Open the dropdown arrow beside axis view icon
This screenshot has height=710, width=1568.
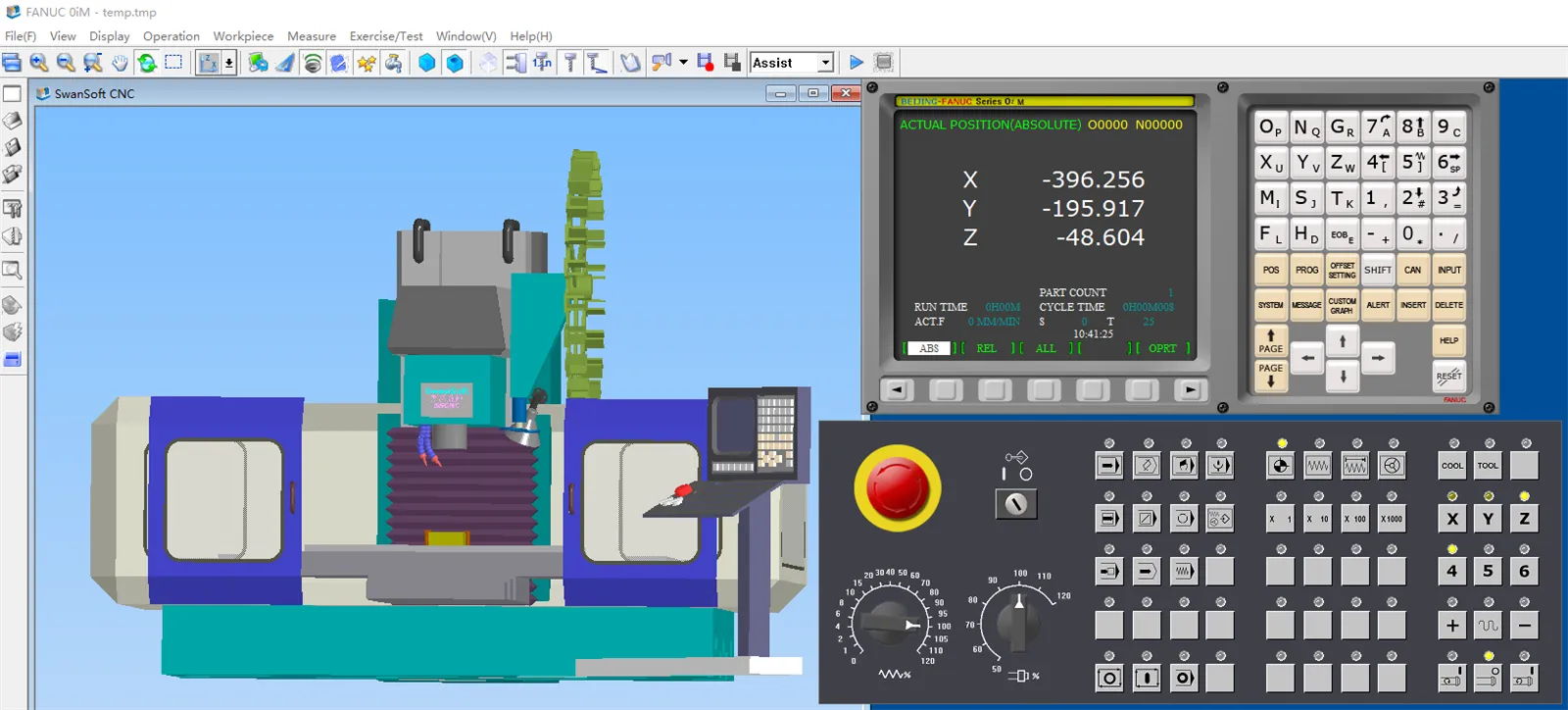coord(229,63)
